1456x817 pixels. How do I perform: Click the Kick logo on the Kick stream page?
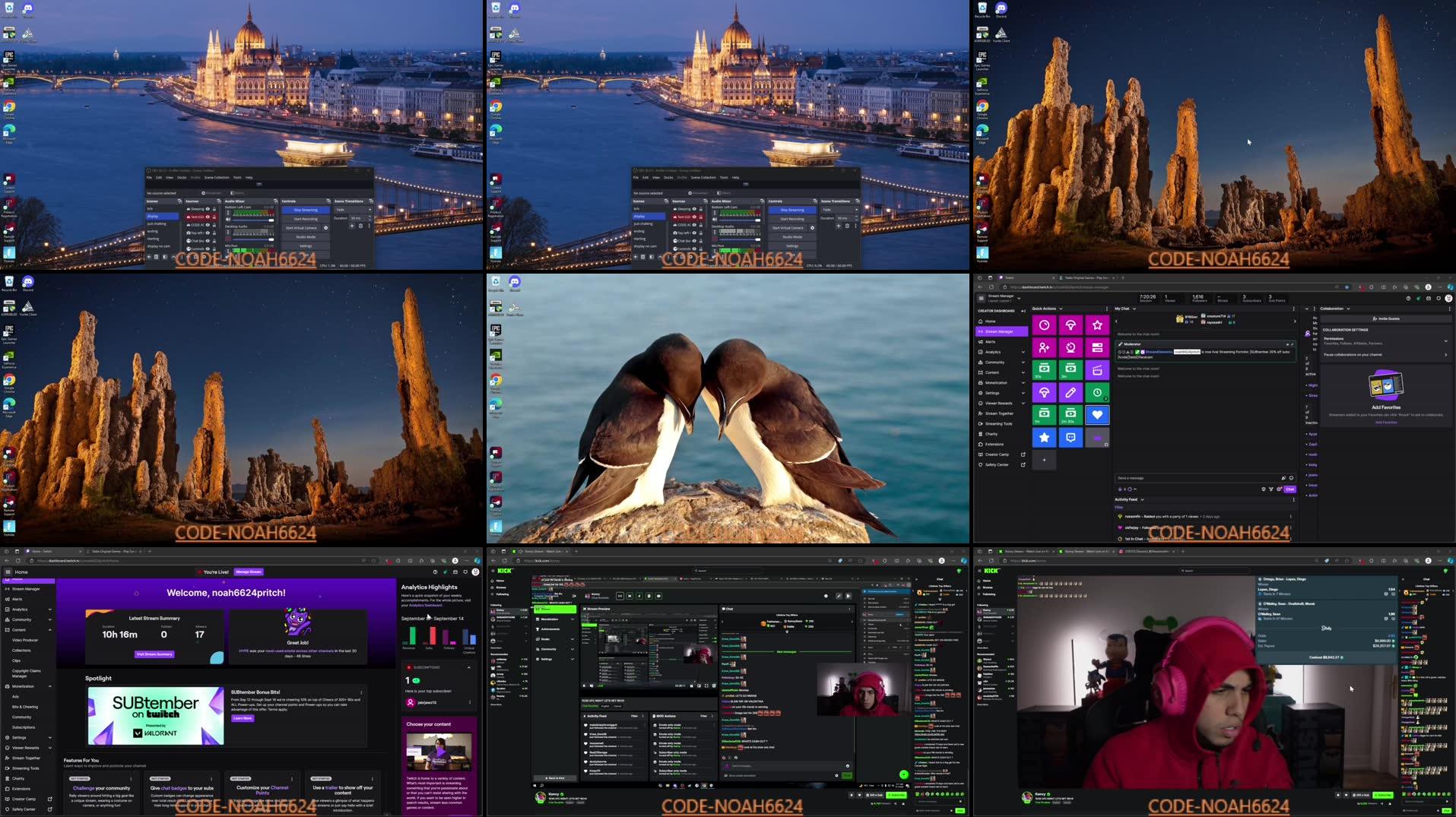(x=991, y=571)
